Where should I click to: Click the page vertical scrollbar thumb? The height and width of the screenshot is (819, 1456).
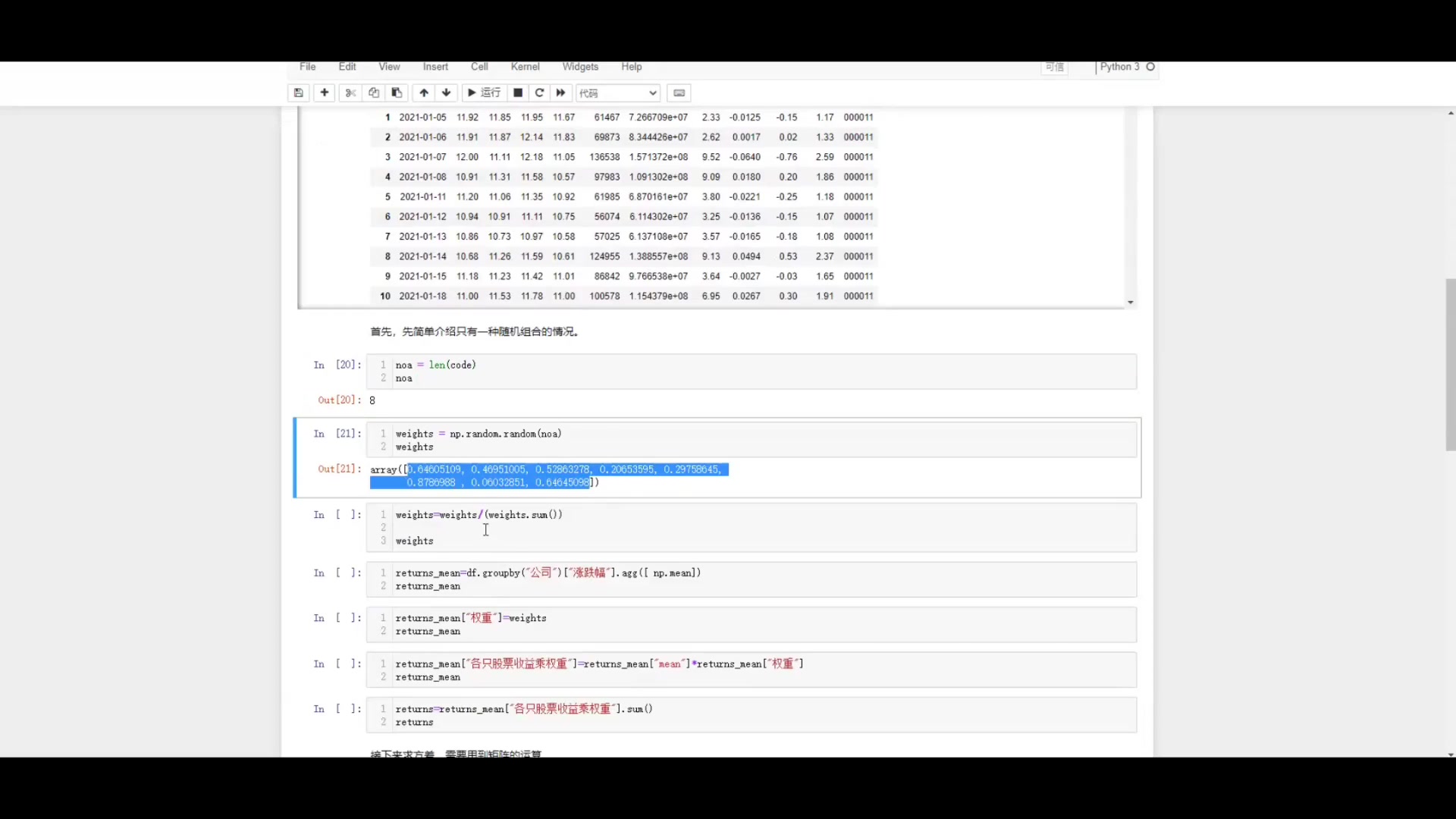point(1450,365)
